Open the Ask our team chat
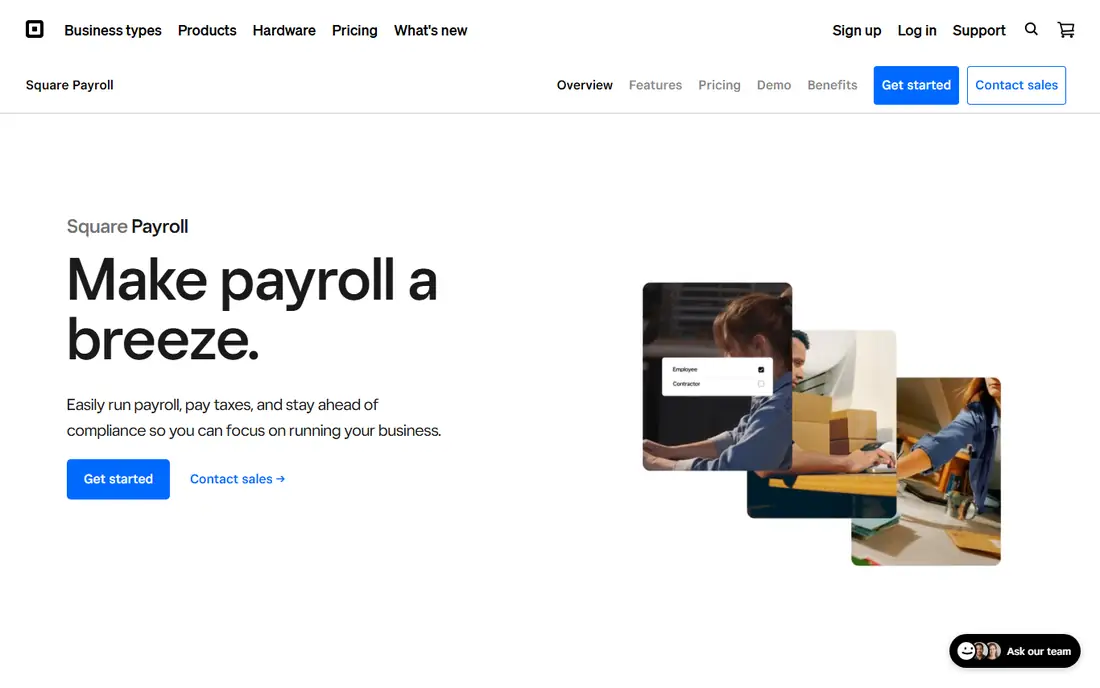This screenshot has width=1100, height=688. (x=1014, y=651)
